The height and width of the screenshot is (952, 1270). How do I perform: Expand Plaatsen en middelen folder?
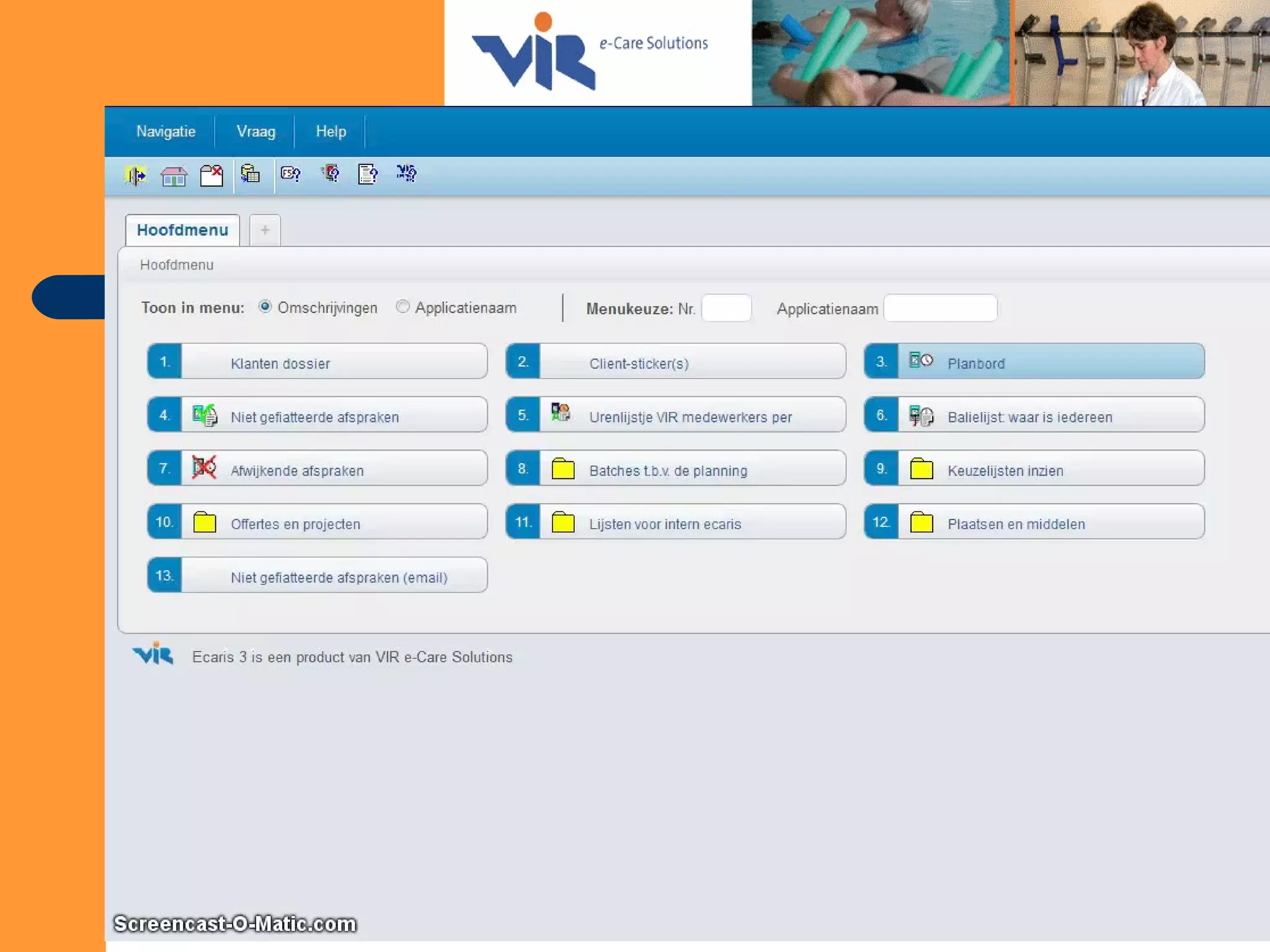pyautogui.click(x=1034, y=522)
